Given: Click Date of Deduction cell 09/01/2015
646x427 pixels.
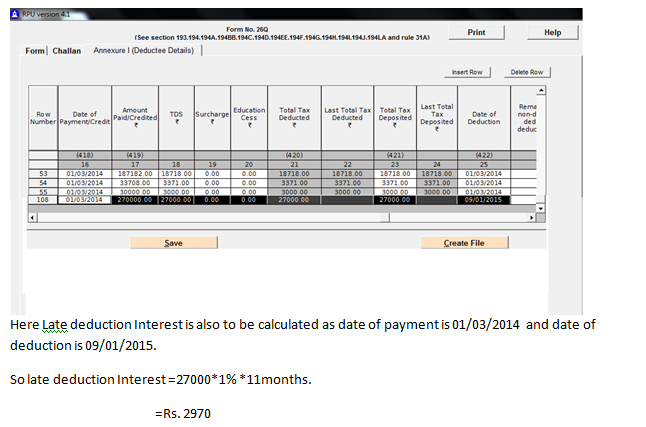Looking at the screenshot, I should (x=484, y=200).
